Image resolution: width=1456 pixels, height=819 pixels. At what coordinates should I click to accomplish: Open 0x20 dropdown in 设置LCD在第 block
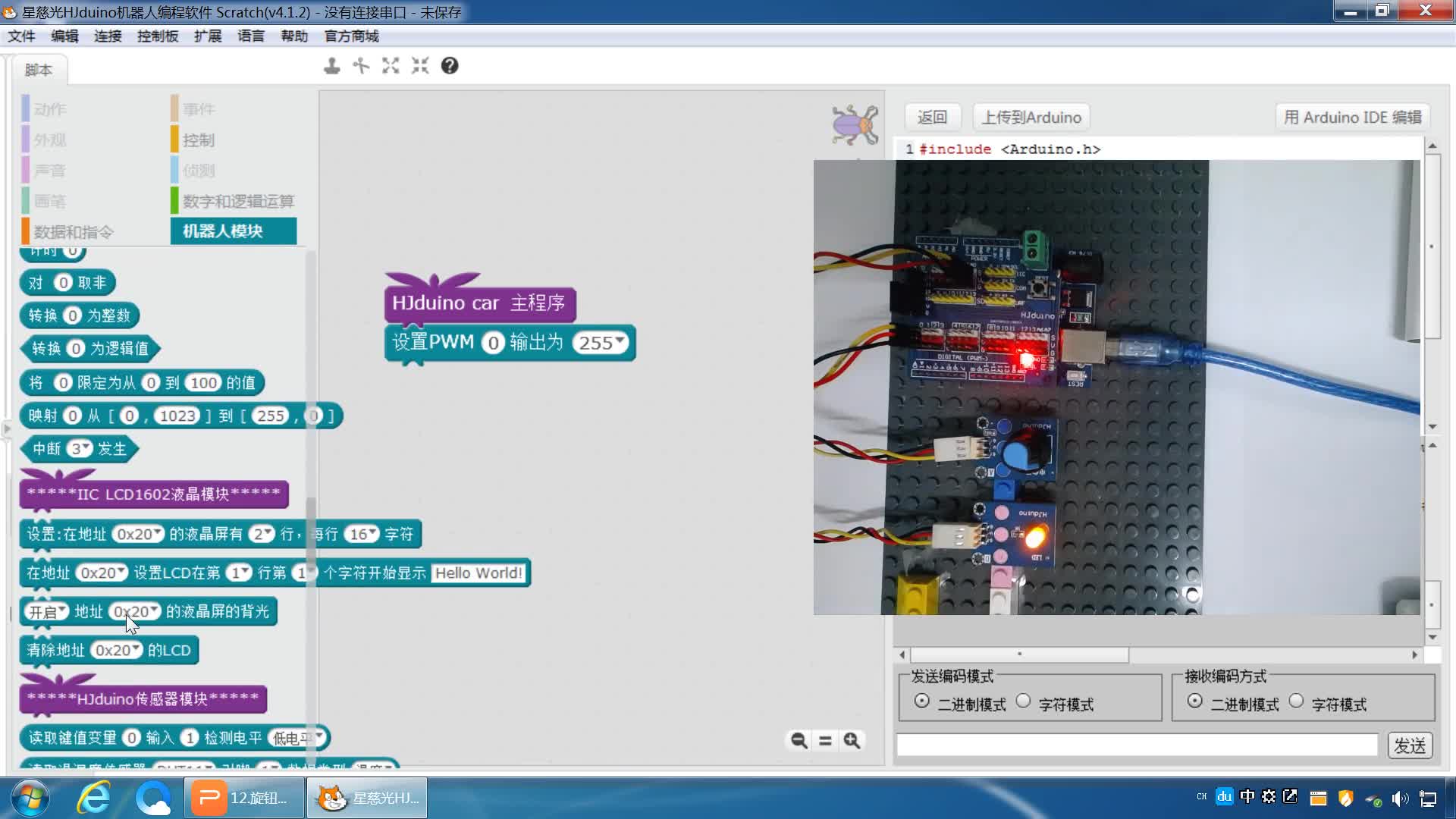coord(102,573)
